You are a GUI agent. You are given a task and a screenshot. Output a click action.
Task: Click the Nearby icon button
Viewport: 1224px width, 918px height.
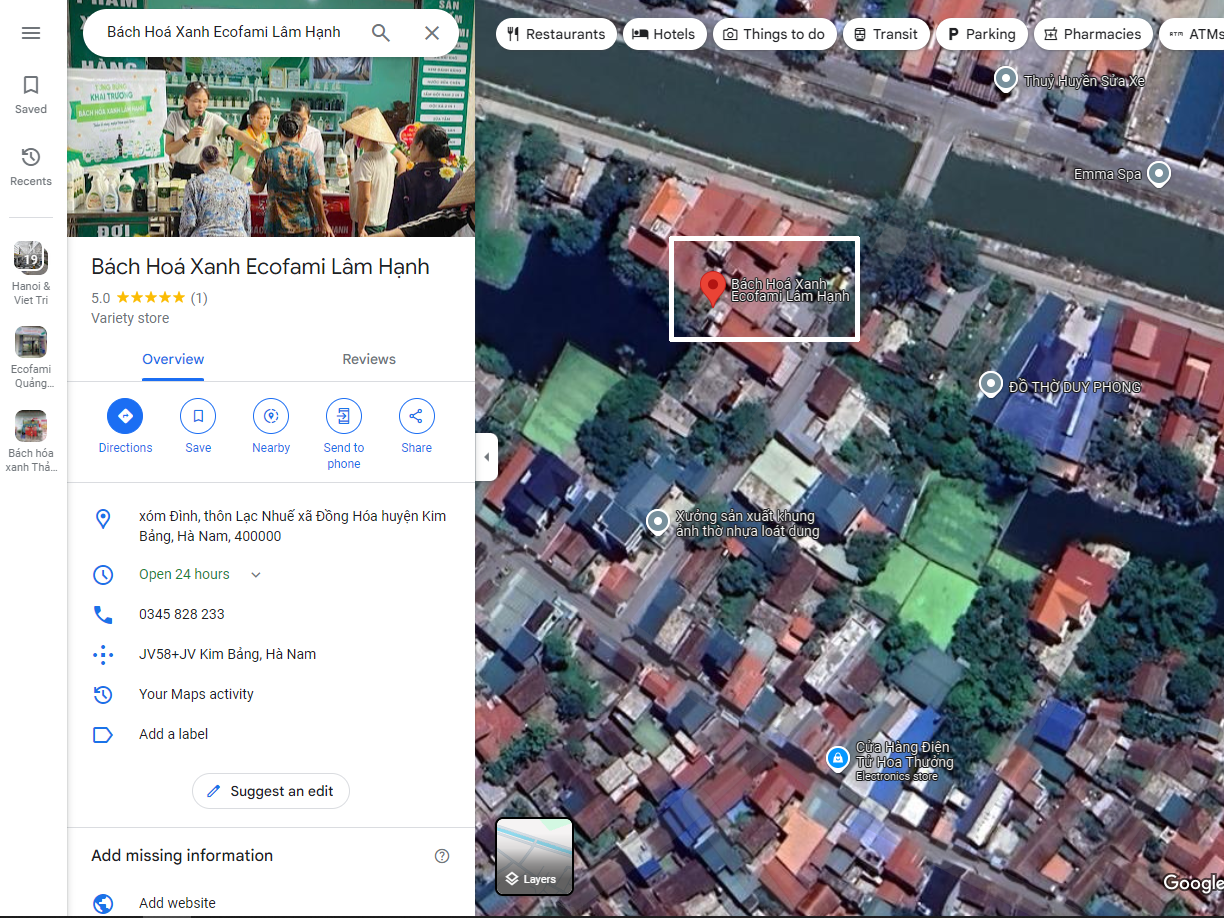[271, 416]
